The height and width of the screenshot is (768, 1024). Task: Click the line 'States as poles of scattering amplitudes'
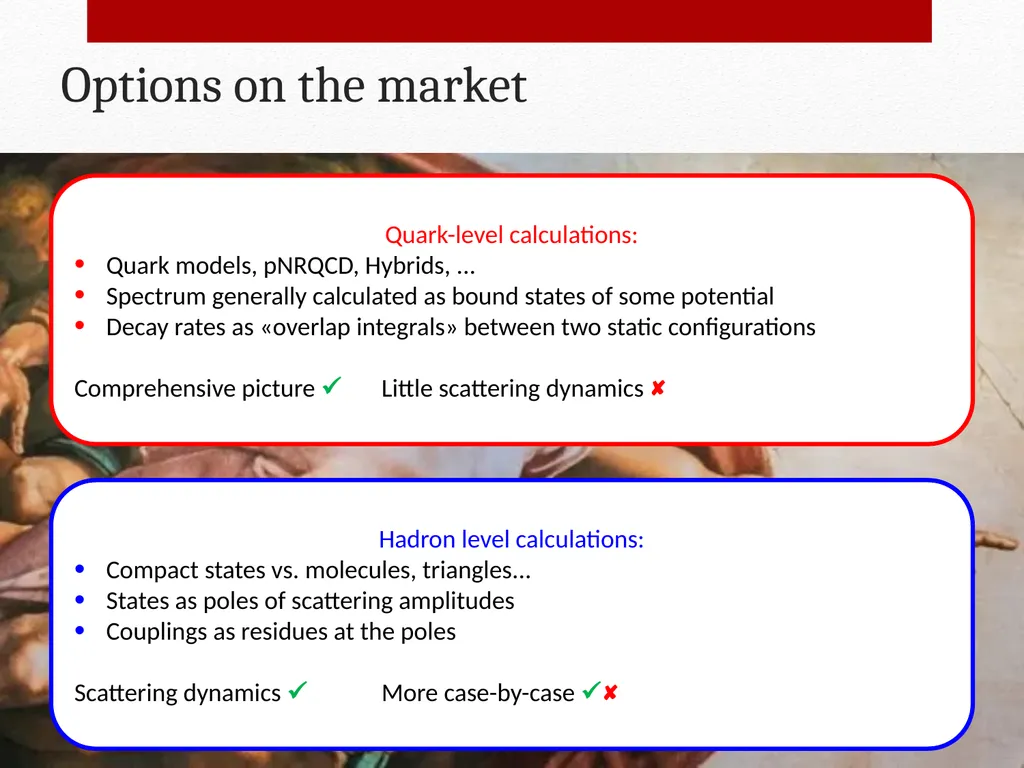pyautogui.click(x=310, y=601)
